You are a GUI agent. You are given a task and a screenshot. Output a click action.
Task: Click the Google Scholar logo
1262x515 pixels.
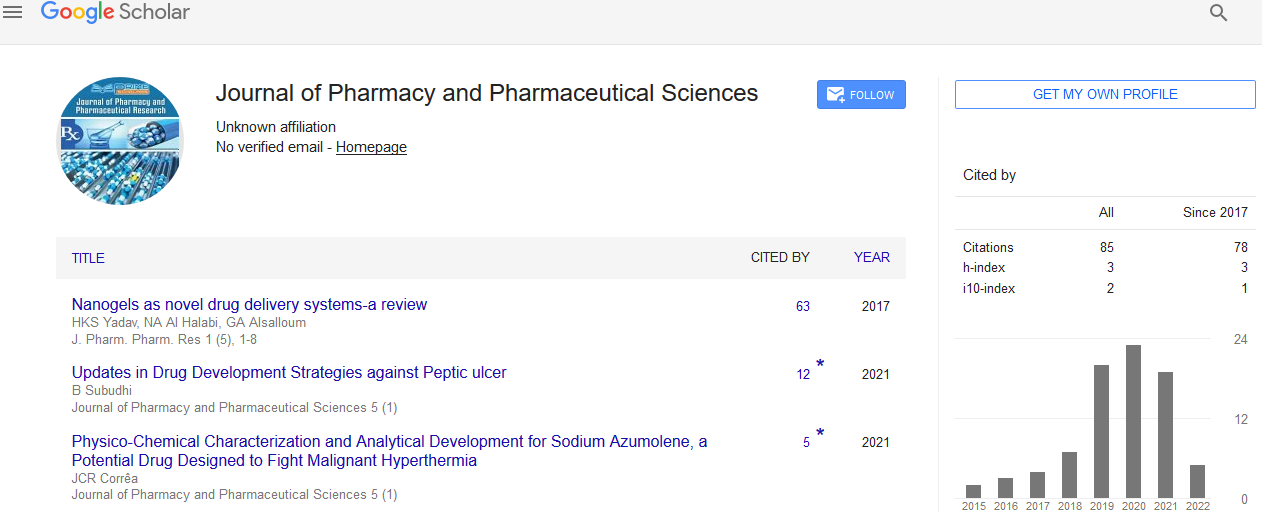click(x=115, y=13)
